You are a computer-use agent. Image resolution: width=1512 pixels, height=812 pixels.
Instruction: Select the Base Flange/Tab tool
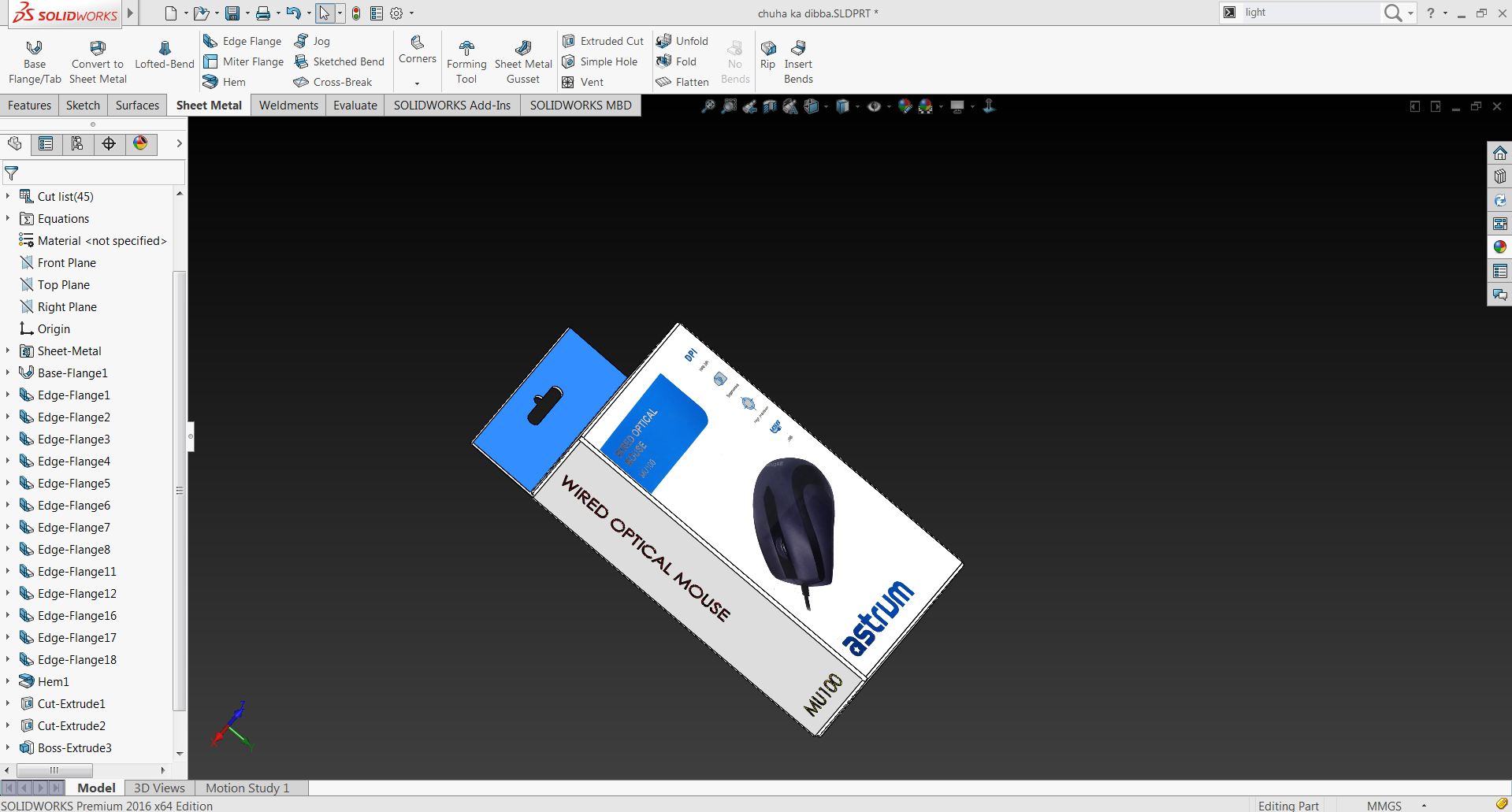(x=35, y=62)
